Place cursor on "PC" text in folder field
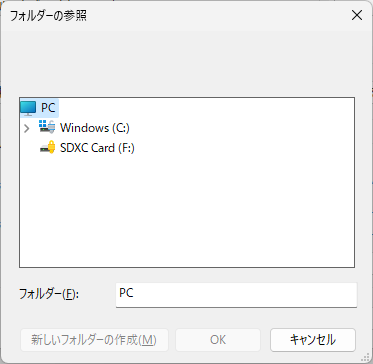Viewport: 373px width, 364px height. coord(126,293)
